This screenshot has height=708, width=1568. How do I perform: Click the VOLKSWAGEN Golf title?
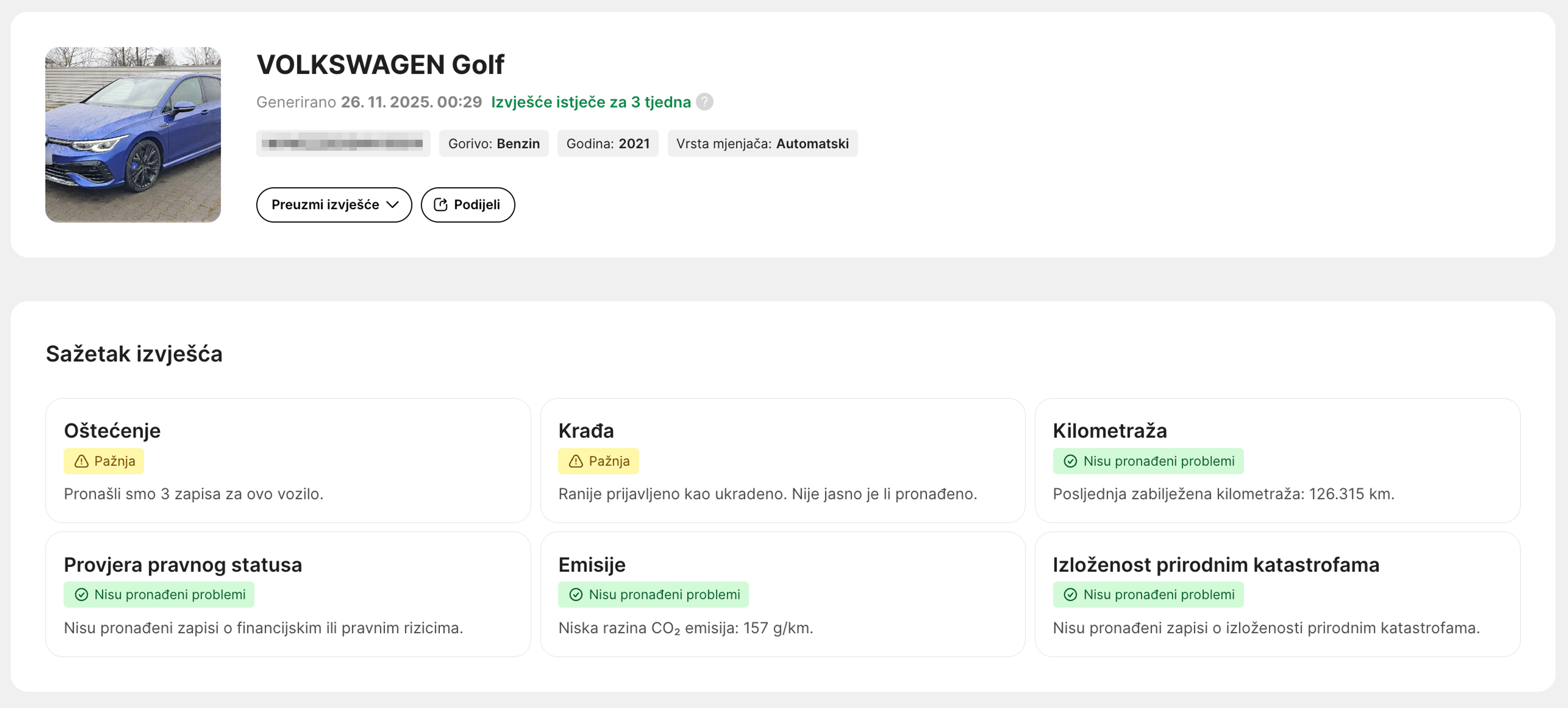[381, 64]
